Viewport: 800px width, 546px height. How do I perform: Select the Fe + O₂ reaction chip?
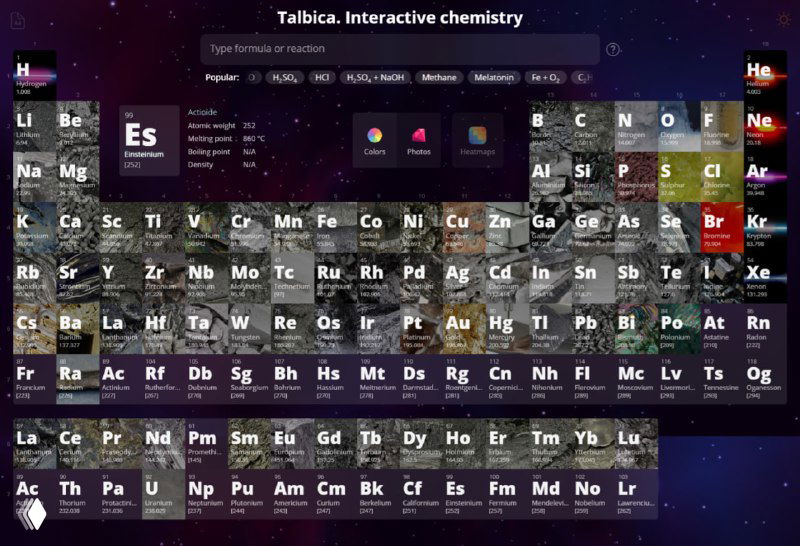(x=547, y=77)
